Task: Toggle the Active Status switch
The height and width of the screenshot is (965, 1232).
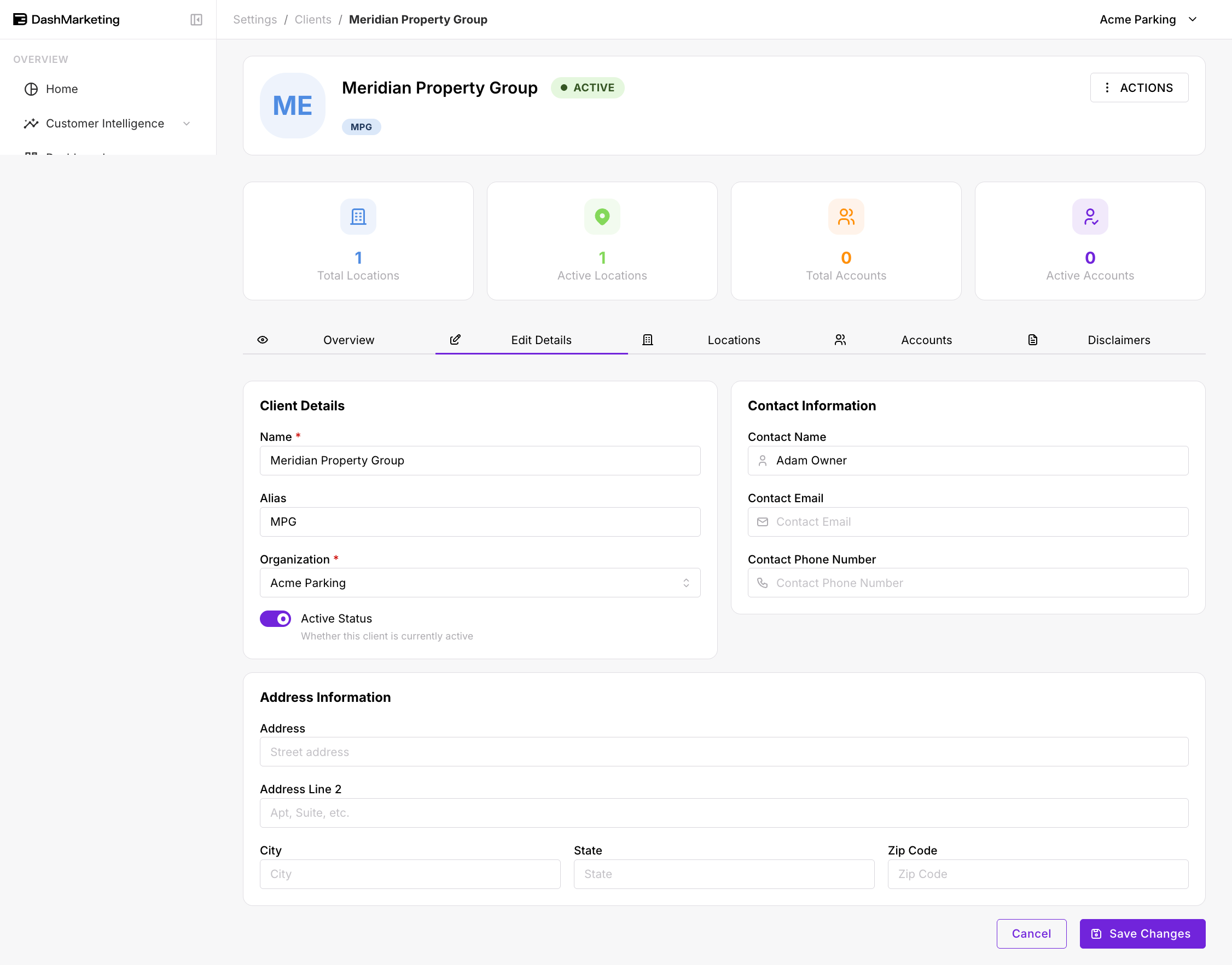Action: (276, 619)
